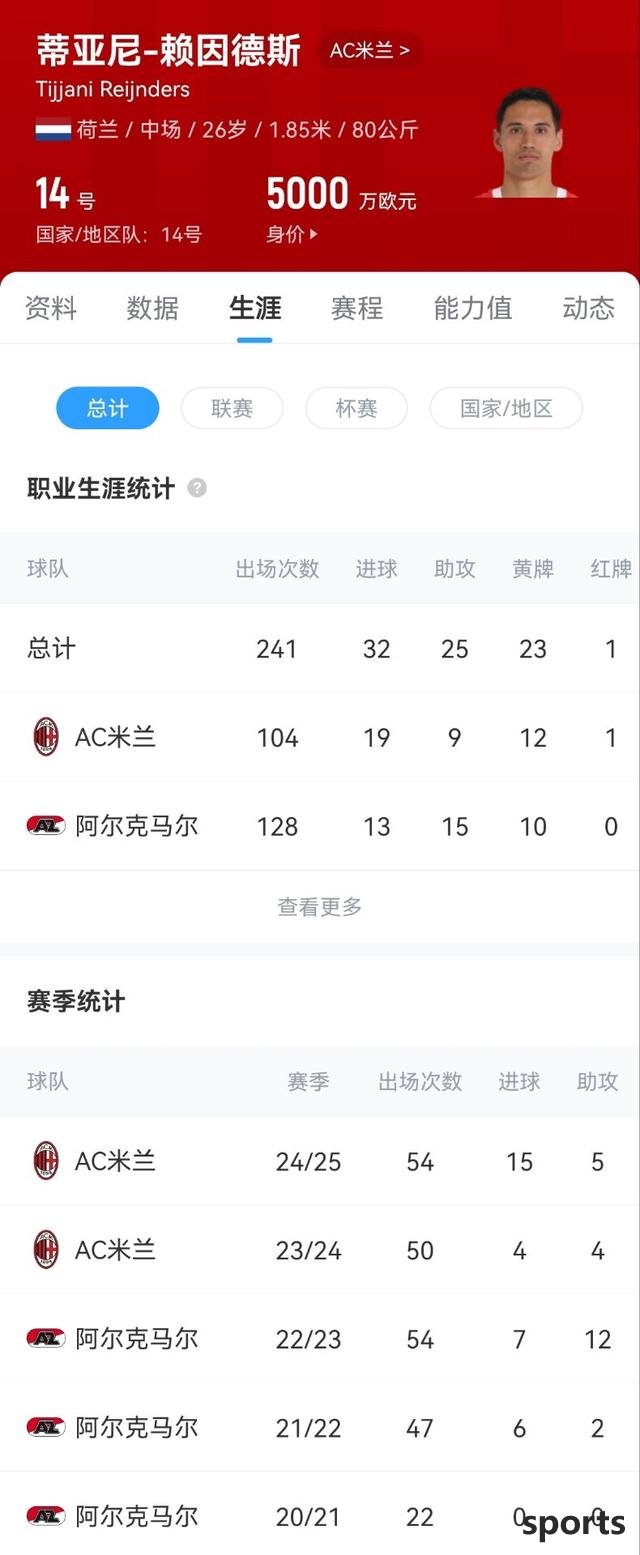The height and width of the screenshot is (1555, 640).
Task: Open the 资料 tab
Action: [x=50, y=308]
